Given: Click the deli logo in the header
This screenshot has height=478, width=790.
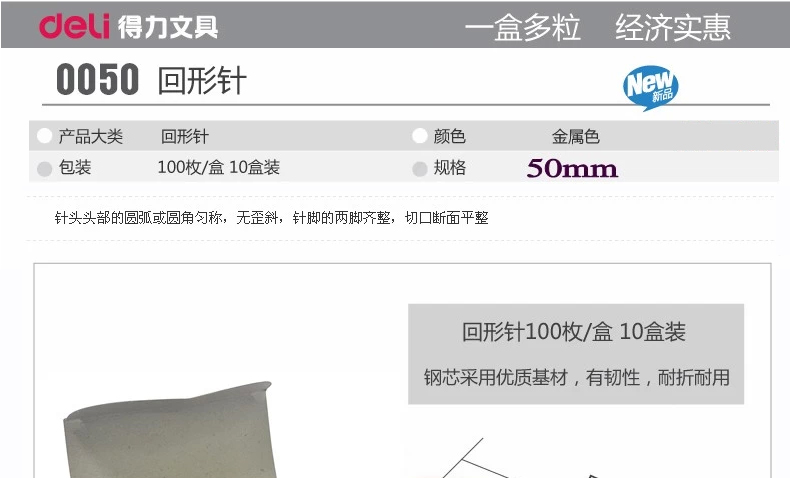Looking at the screenshot, I should 74,26.
